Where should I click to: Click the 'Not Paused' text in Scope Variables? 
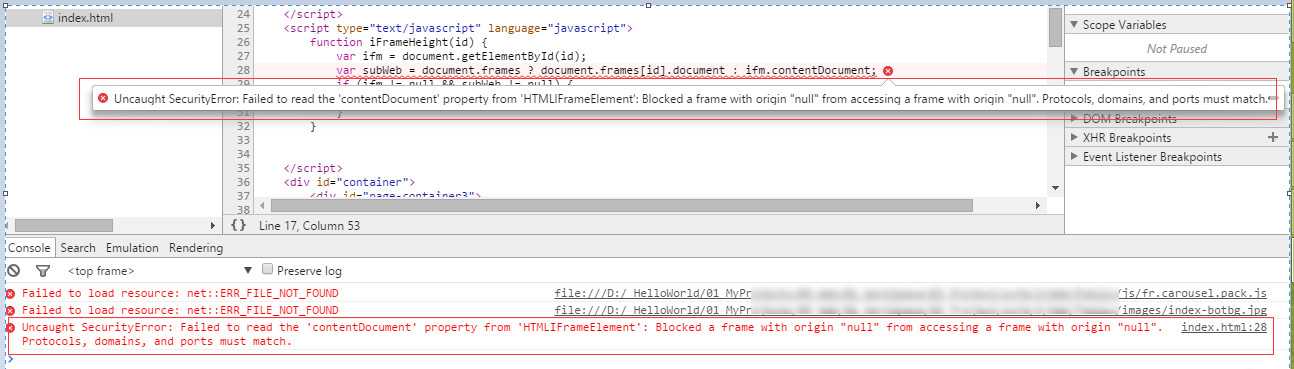[x=1177, y=48]
